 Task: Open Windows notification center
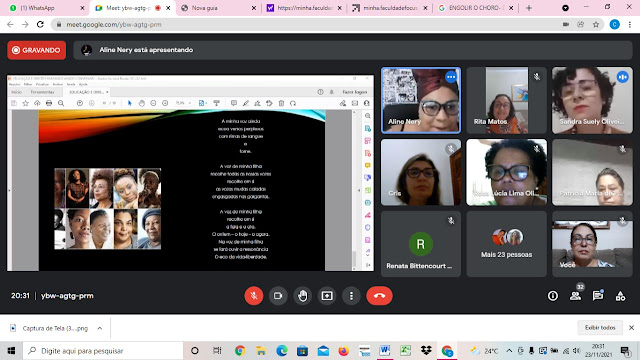[x=625, y=351]
